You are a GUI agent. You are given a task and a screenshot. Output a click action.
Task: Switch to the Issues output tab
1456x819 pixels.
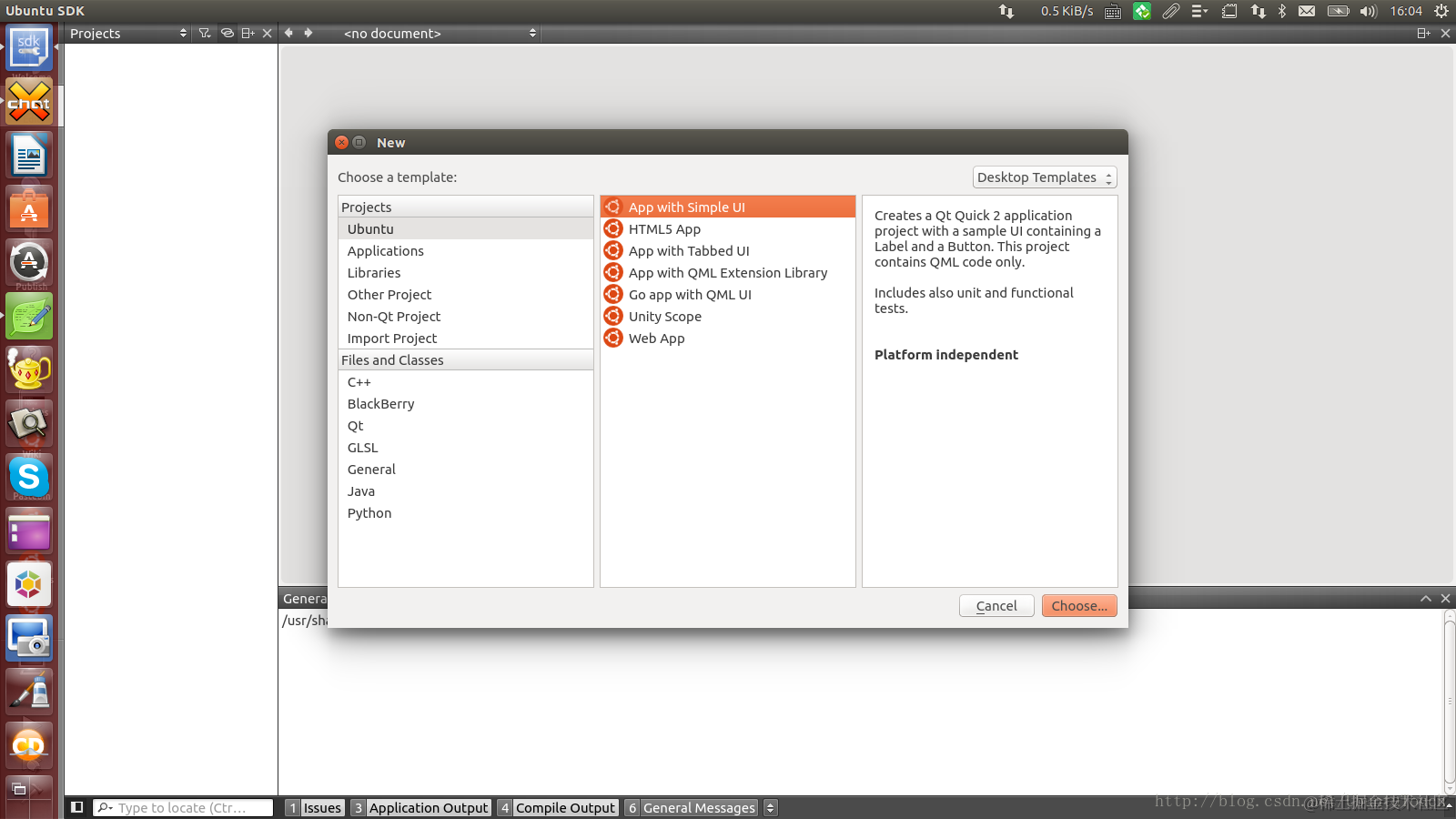coord(315,807)
